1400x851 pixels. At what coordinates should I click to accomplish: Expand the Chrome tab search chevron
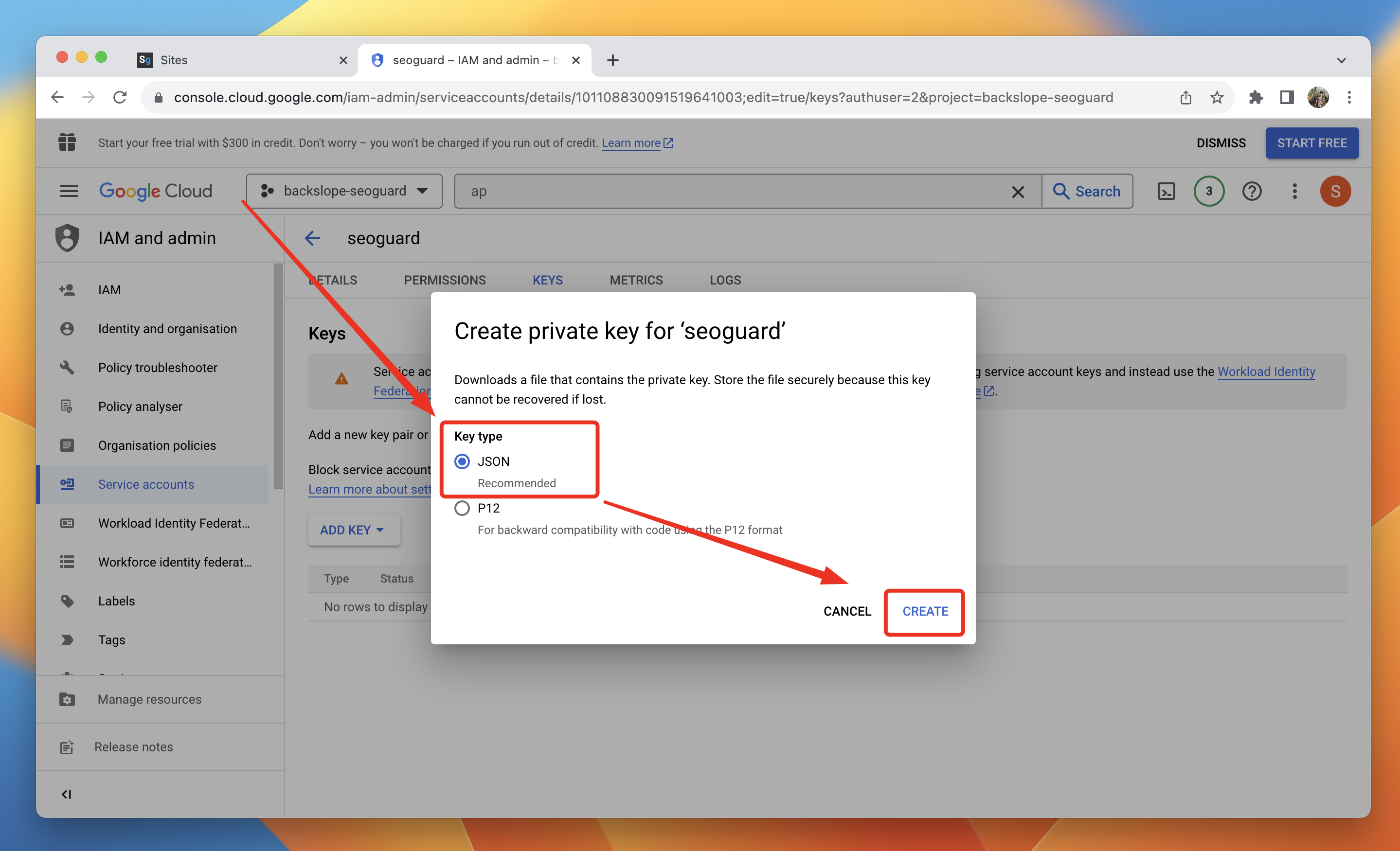1341,60
